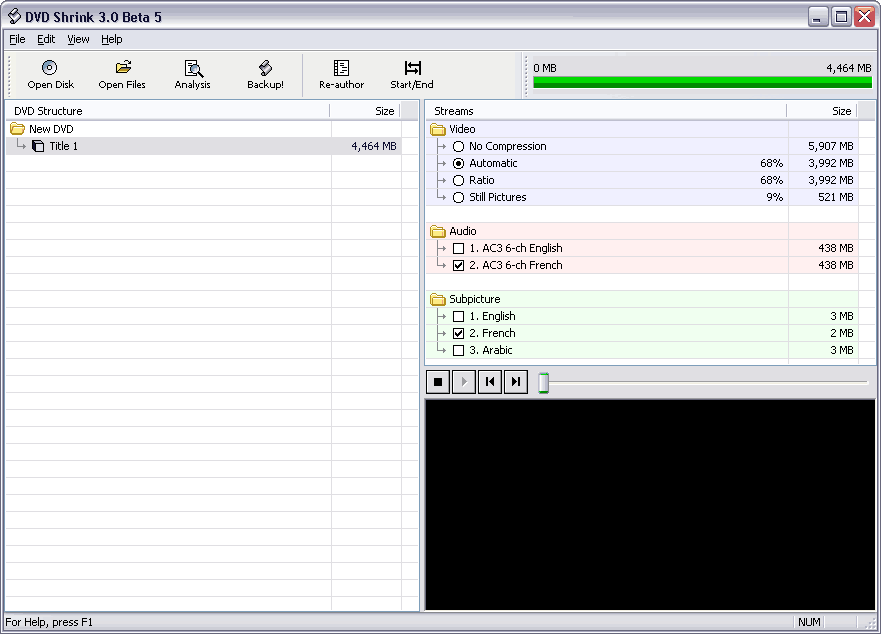
Task: Click the Streams column header
Action: [606, 111]
